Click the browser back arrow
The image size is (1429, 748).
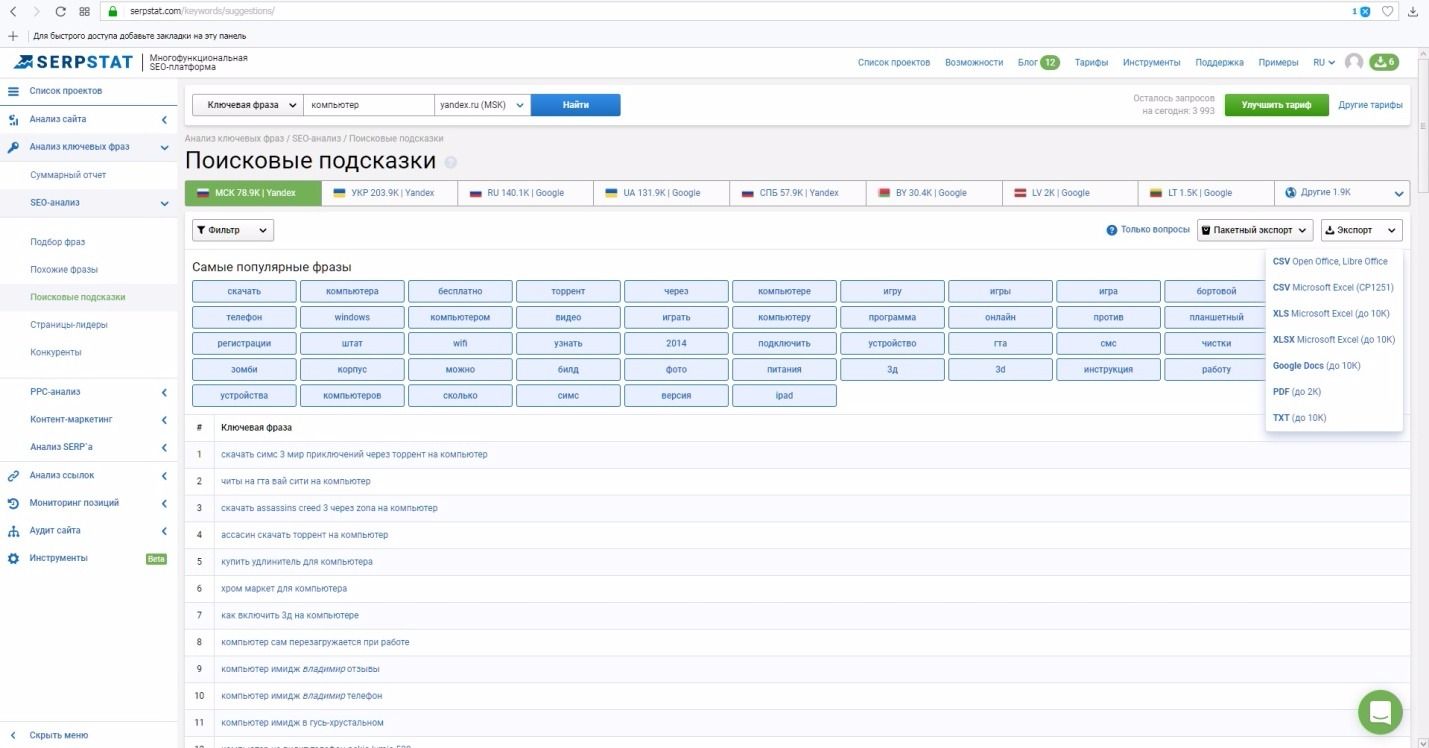coord(13,11)
